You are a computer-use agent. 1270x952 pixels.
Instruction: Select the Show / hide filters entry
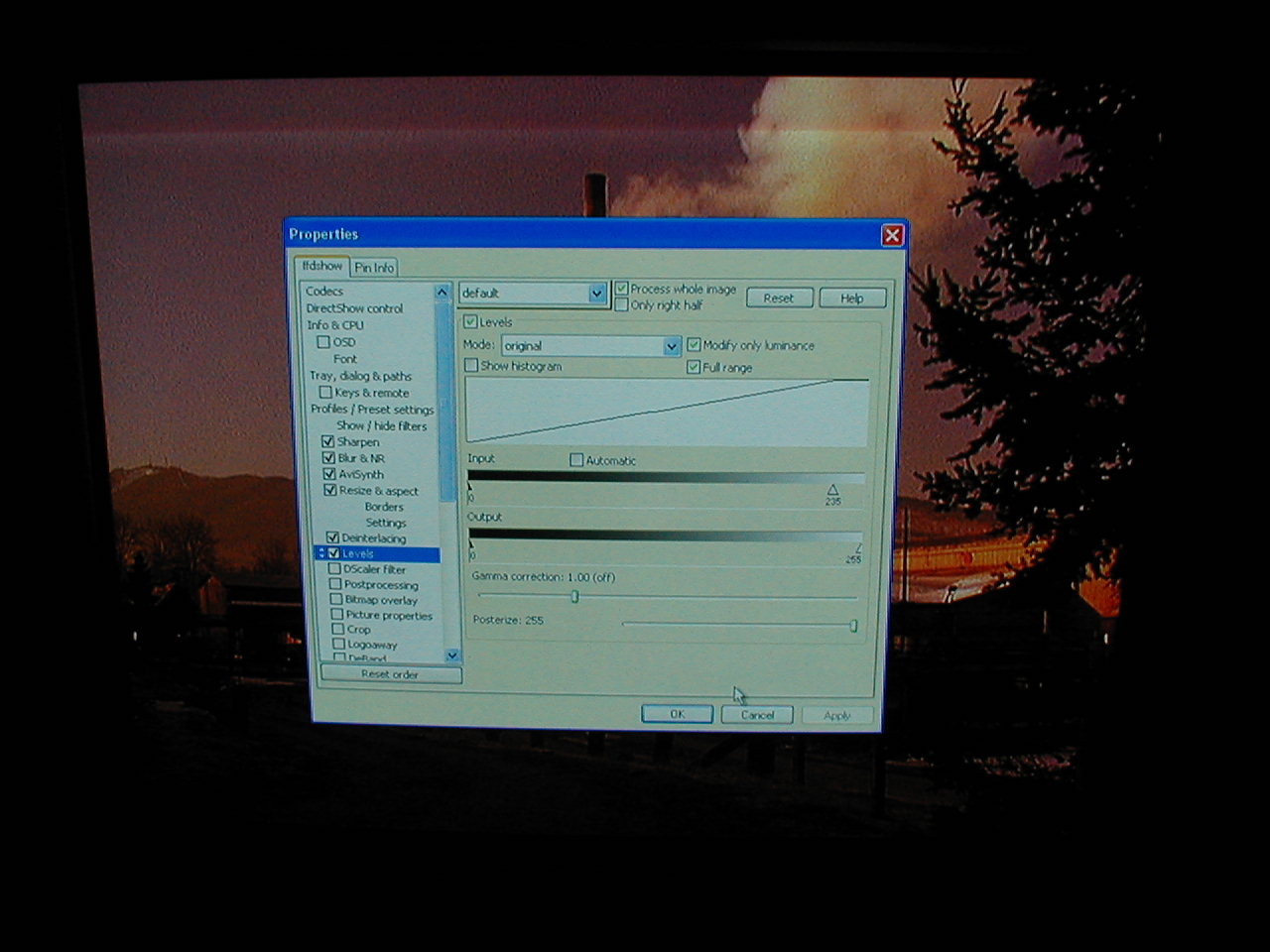click(381, 426)
